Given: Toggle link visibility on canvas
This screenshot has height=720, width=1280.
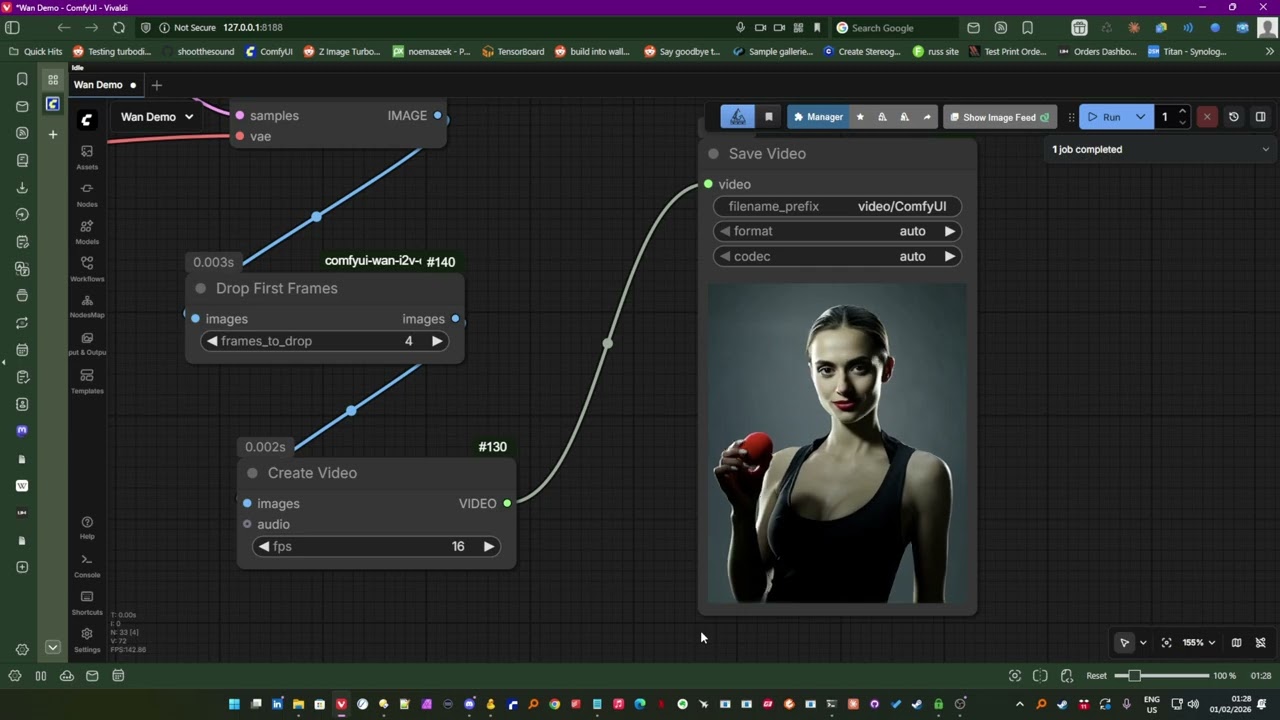Looking at the screenshot, I should click(1261, 643).
